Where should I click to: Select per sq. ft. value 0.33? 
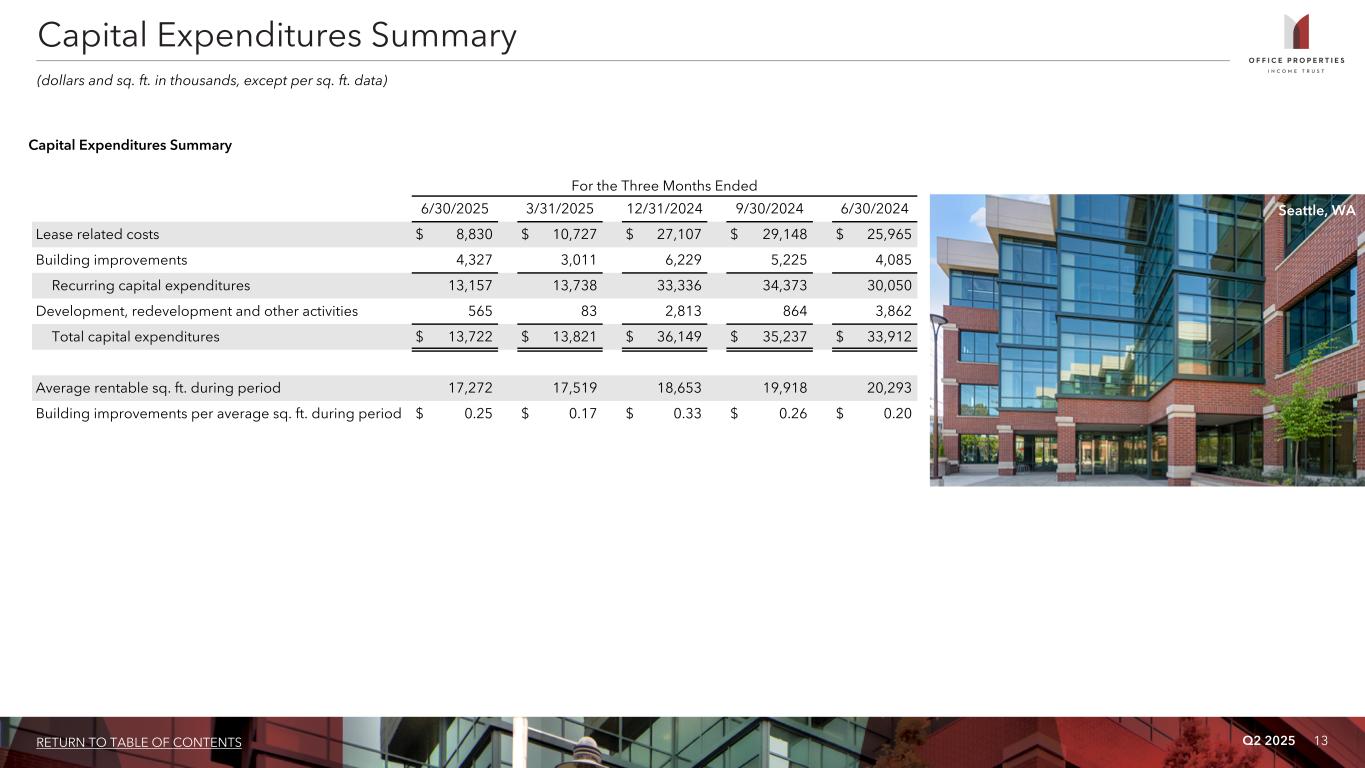(690, 413)
